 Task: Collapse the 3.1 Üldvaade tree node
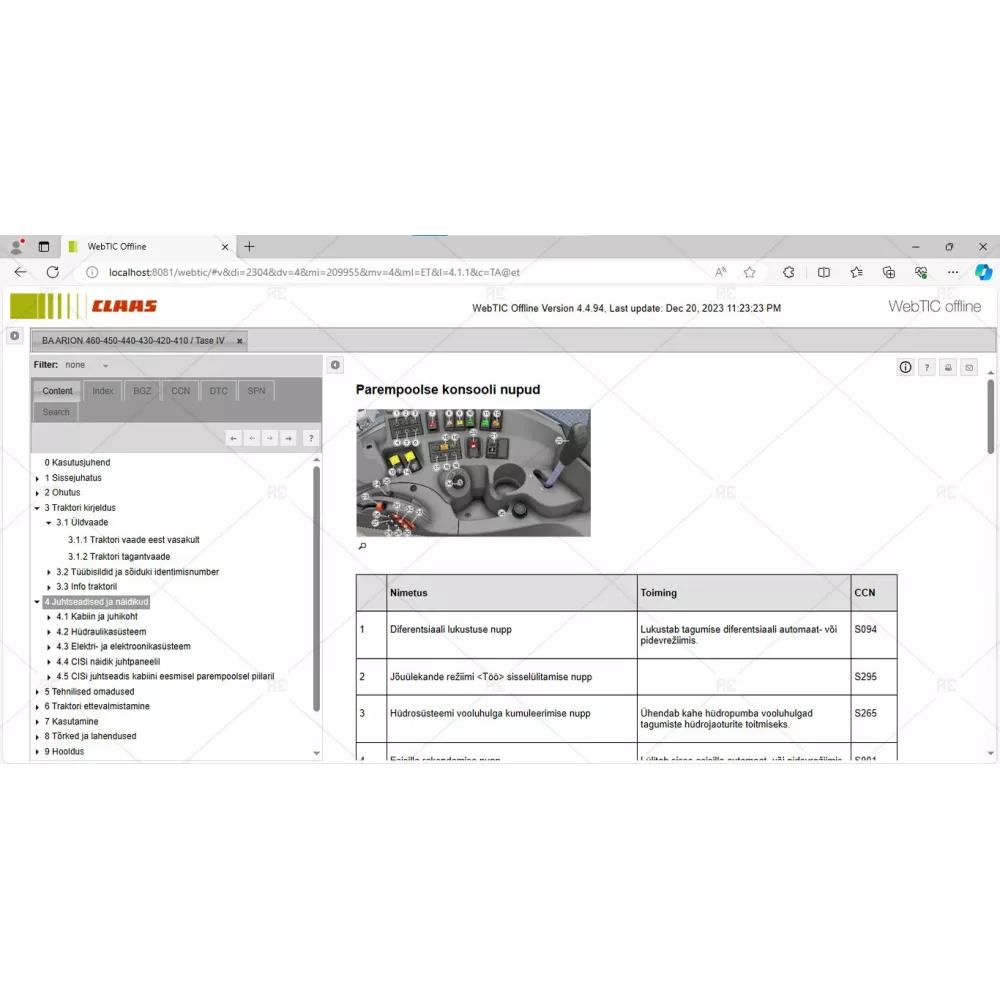[48, 523]
